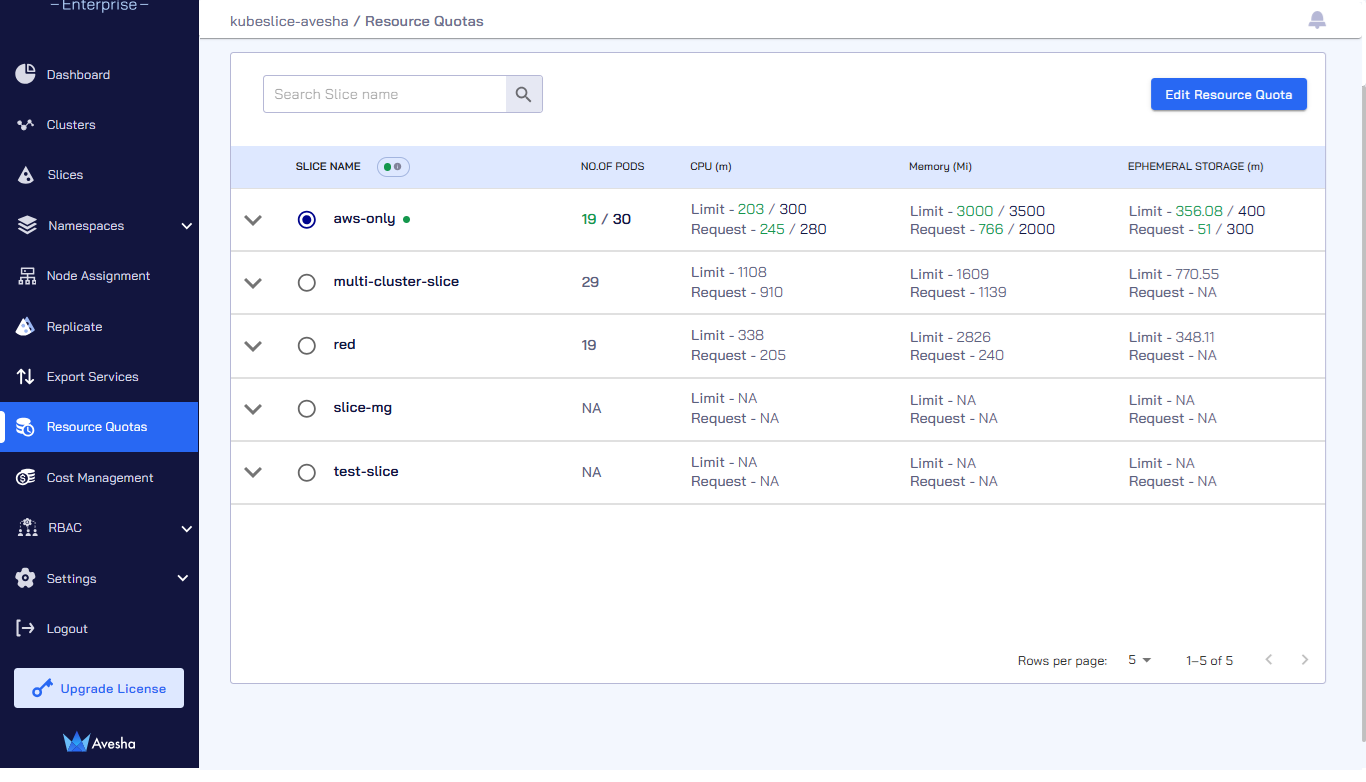Viewport: 1366px width, 782px height.
Task: Expand the RBAC submenu arrow
Action: (186, 528)
